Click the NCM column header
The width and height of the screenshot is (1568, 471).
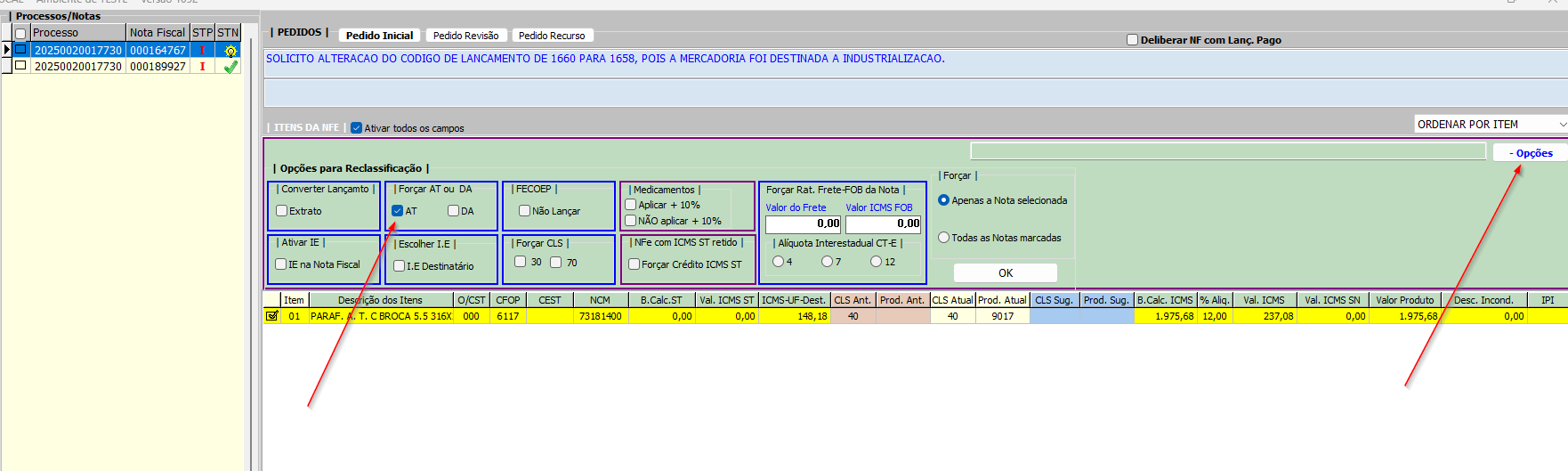click(x=600, y=300)
